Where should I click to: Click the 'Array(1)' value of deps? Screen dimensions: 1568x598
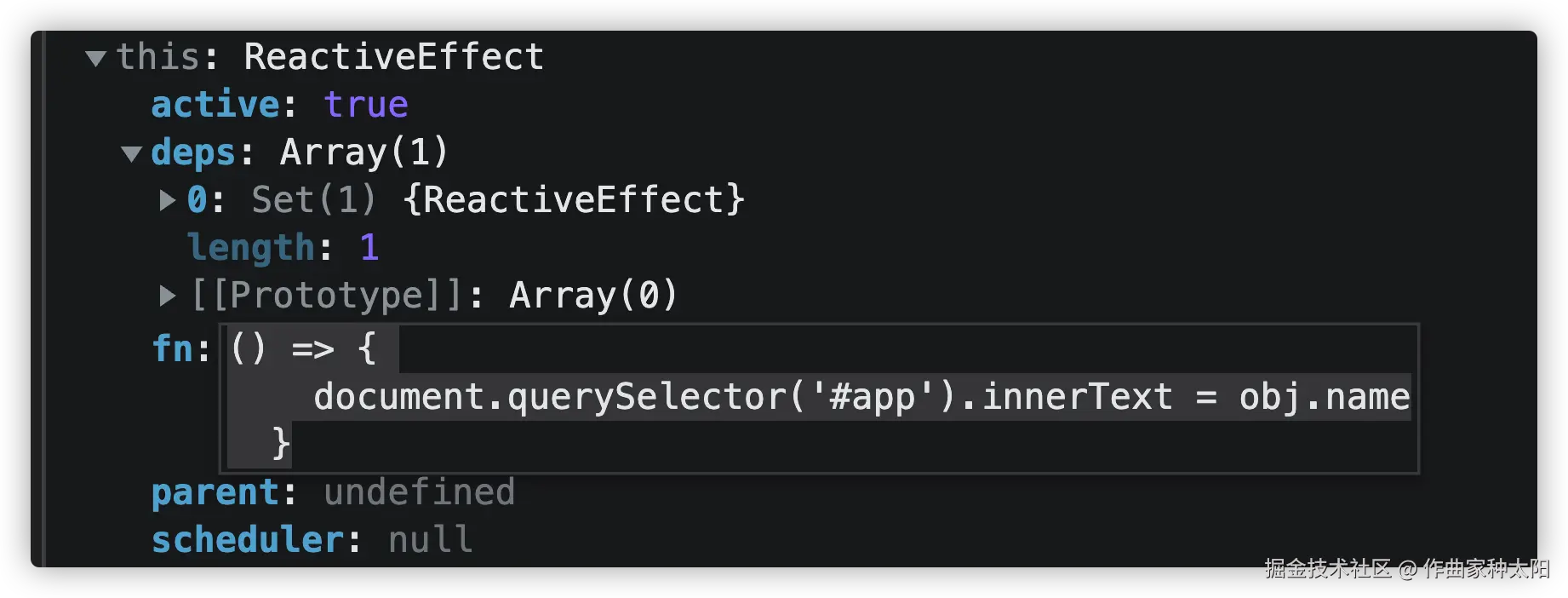tap(363, 152)
